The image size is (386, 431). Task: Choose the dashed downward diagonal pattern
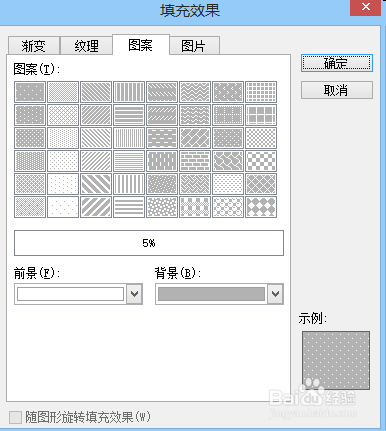(x=162, y=92)
